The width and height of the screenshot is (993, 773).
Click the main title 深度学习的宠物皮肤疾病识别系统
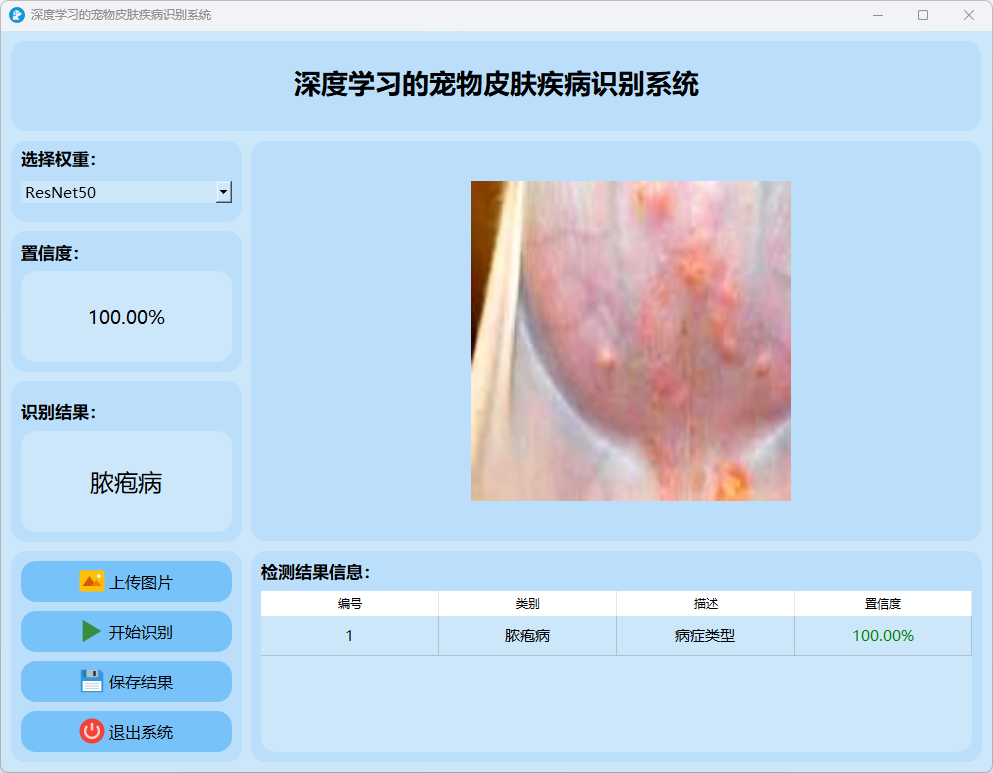pos(496,84)
